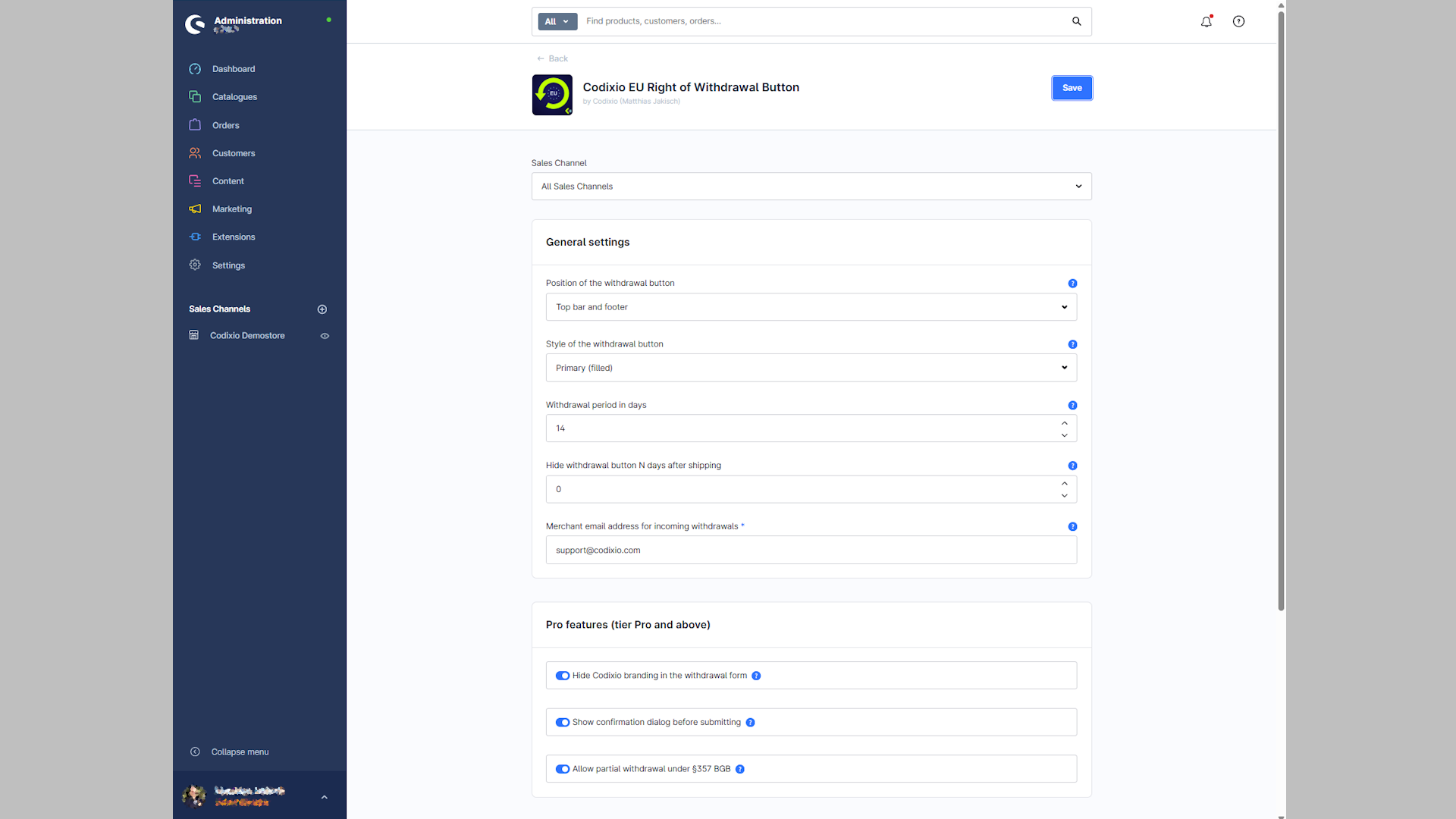Viewport: 1456px width, 819px height.
Task: Toggle Allow partial withdrawal under §357 BGB
Action: click(563, 769)
